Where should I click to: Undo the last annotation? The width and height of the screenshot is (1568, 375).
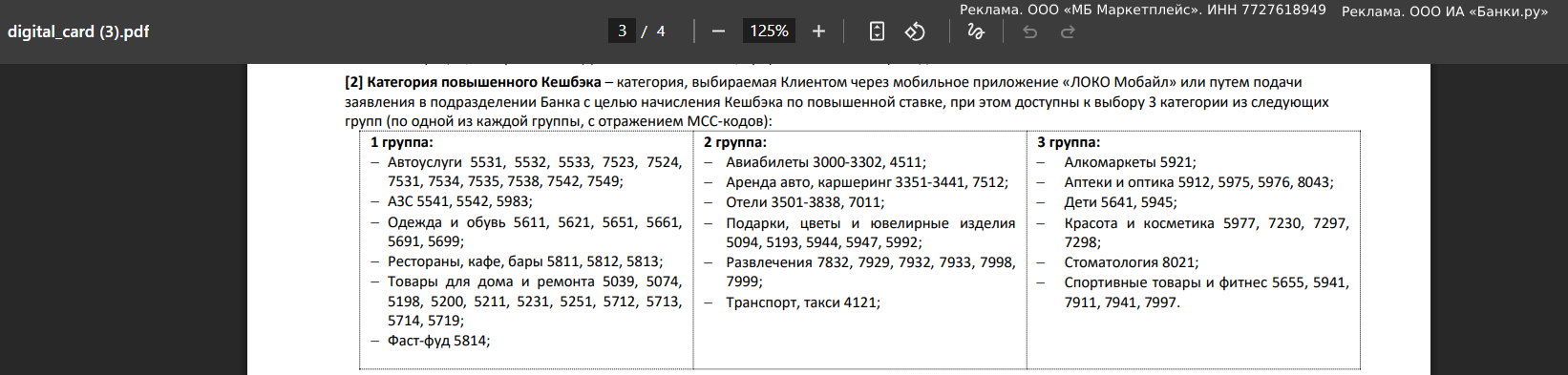click(x=1029, y=31)
